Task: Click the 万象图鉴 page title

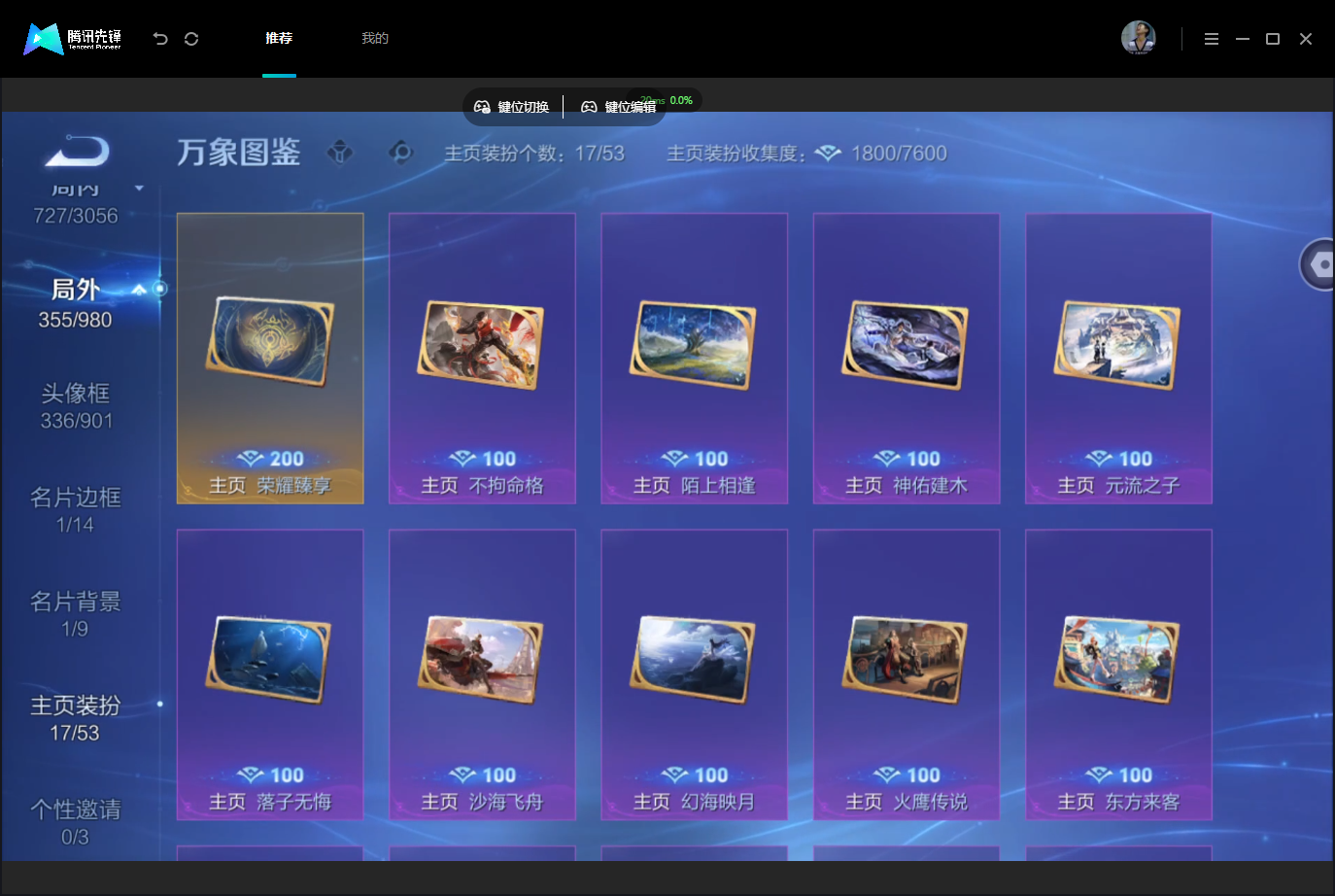Action: click(x=239, y=153)
